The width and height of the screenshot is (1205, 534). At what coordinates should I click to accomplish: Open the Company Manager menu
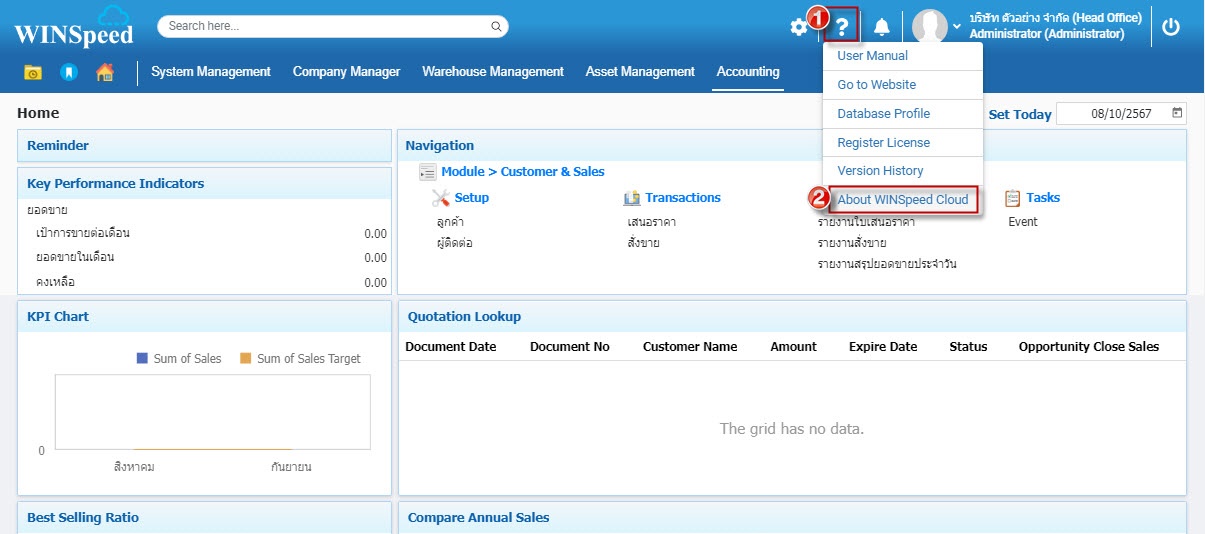tap(346, 72)
